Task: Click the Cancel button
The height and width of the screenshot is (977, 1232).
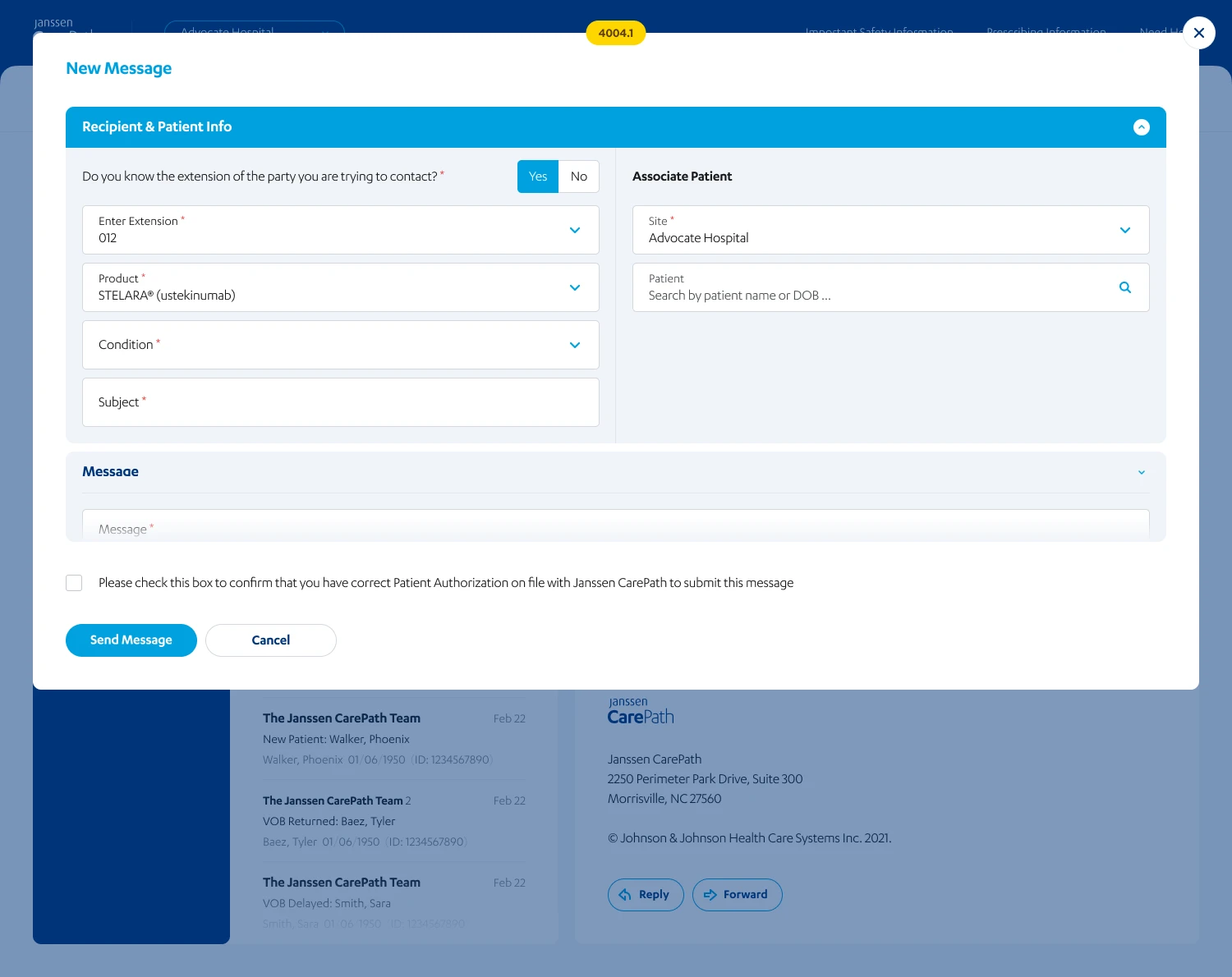Action: coord(271,640)
